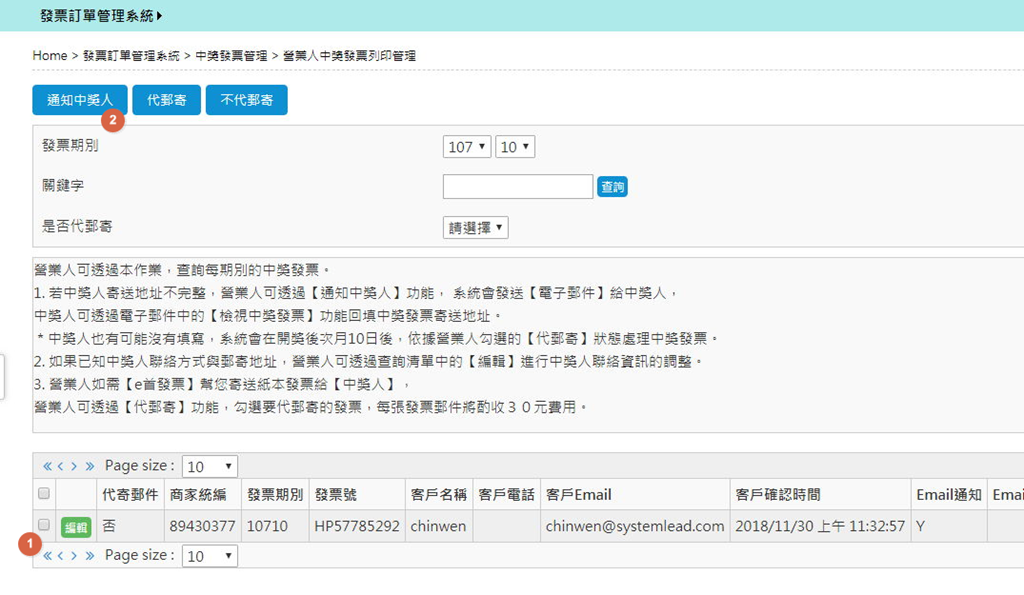This screenshot has height=595, width=1024.
Task: Open 中獎發票管理 breadcrumb link
Action: point(231,56)
